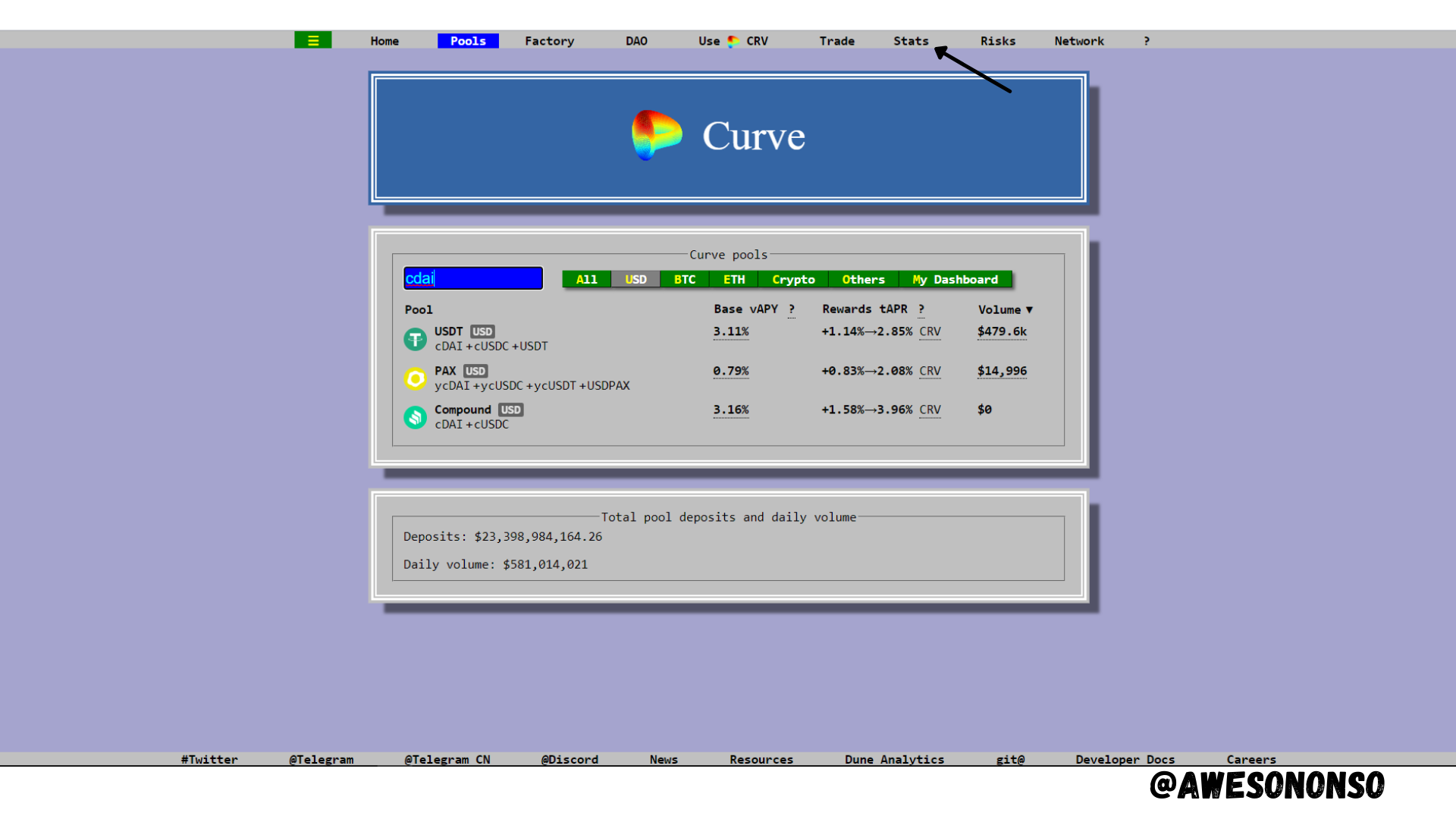Select the ETH pools filter
Screen dimensions: 1456x819
coord(734,279)
